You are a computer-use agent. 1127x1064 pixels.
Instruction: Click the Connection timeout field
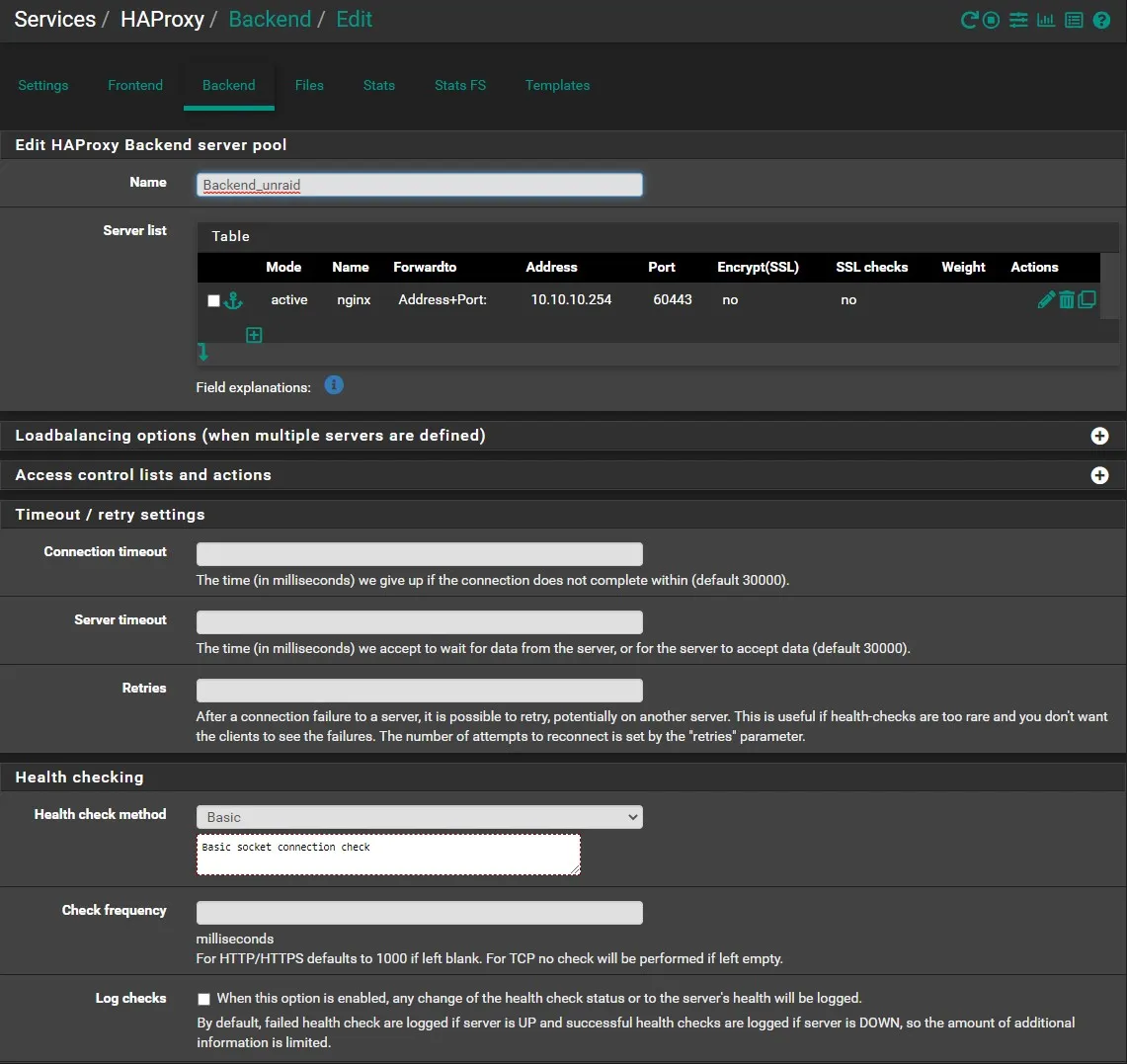tap(419, 554)
